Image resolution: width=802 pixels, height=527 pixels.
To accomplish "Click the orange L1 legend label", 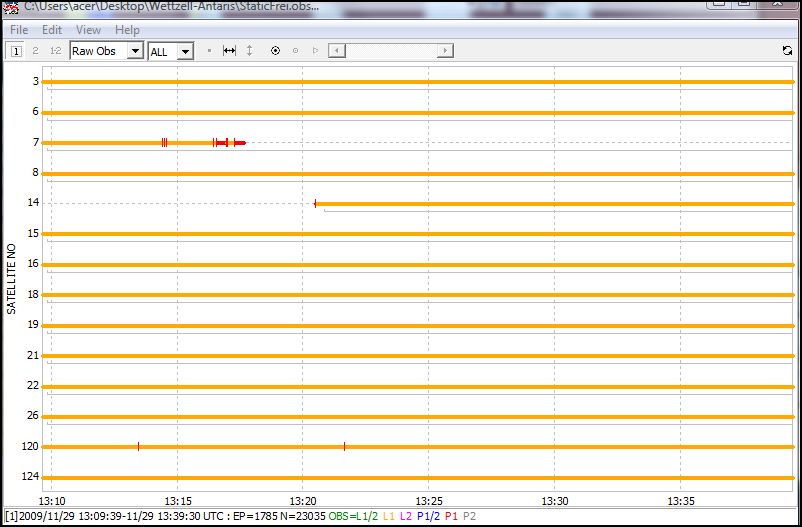I will click(x=388, y=515).
